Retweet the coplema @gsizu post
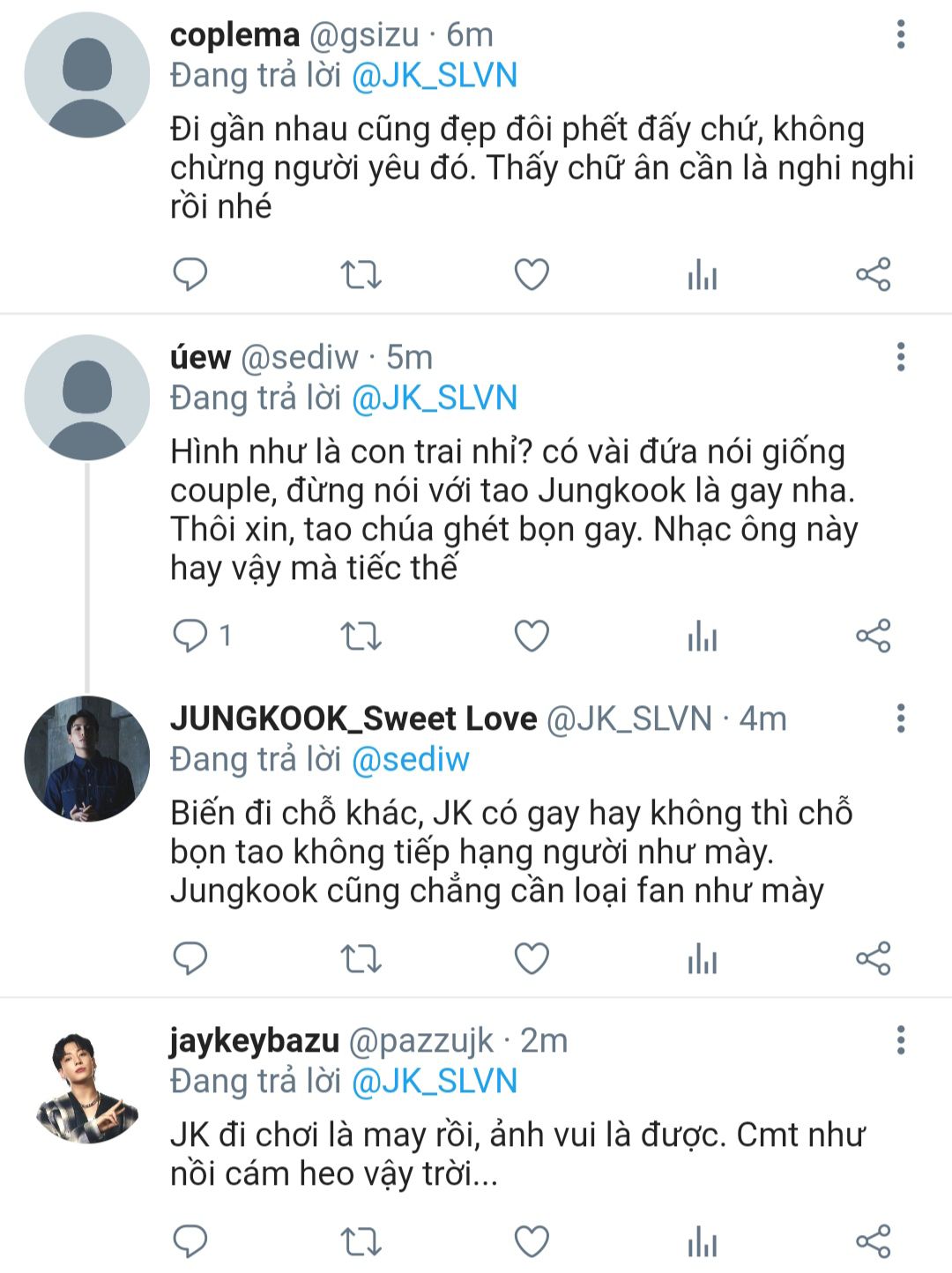This screenshot has width=952, height=1273. [x=361, y=275]
